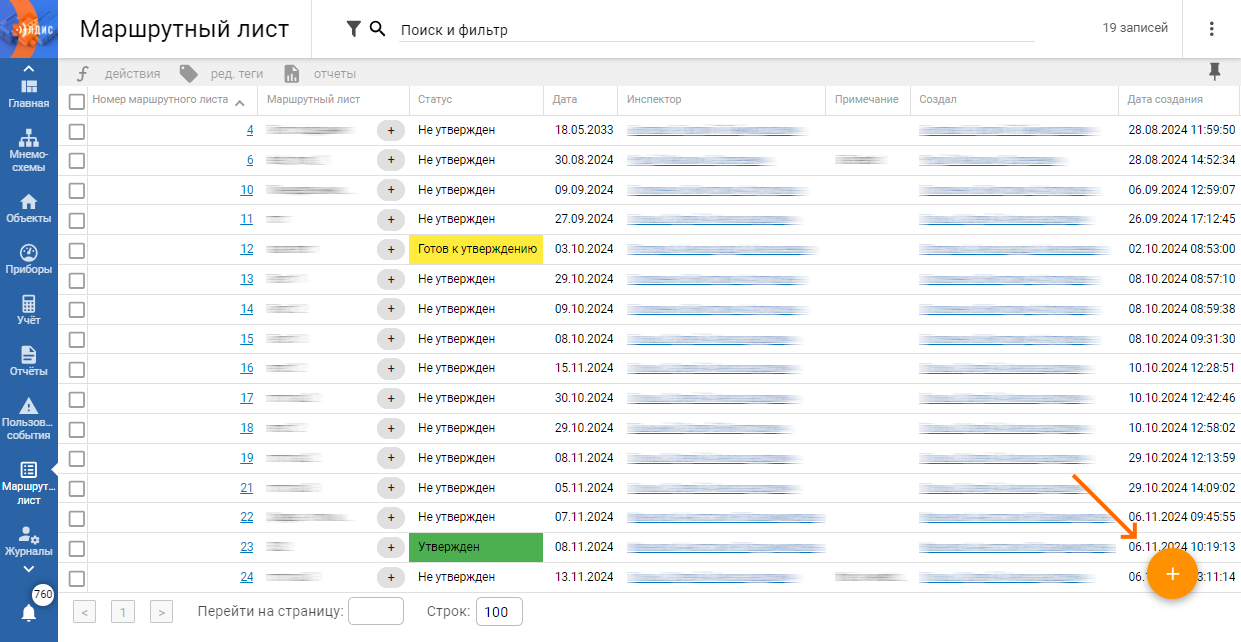Open the Главная sidebar section
The width and height of the screenshot is (1241, 642).
(29, 95)
